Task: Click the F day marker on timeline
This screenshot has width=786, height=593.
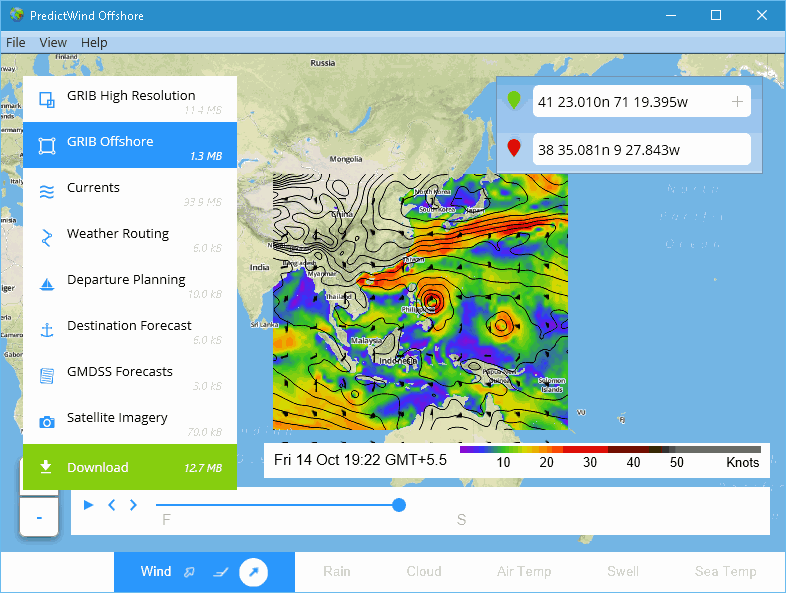Action: tap(166, 520)
